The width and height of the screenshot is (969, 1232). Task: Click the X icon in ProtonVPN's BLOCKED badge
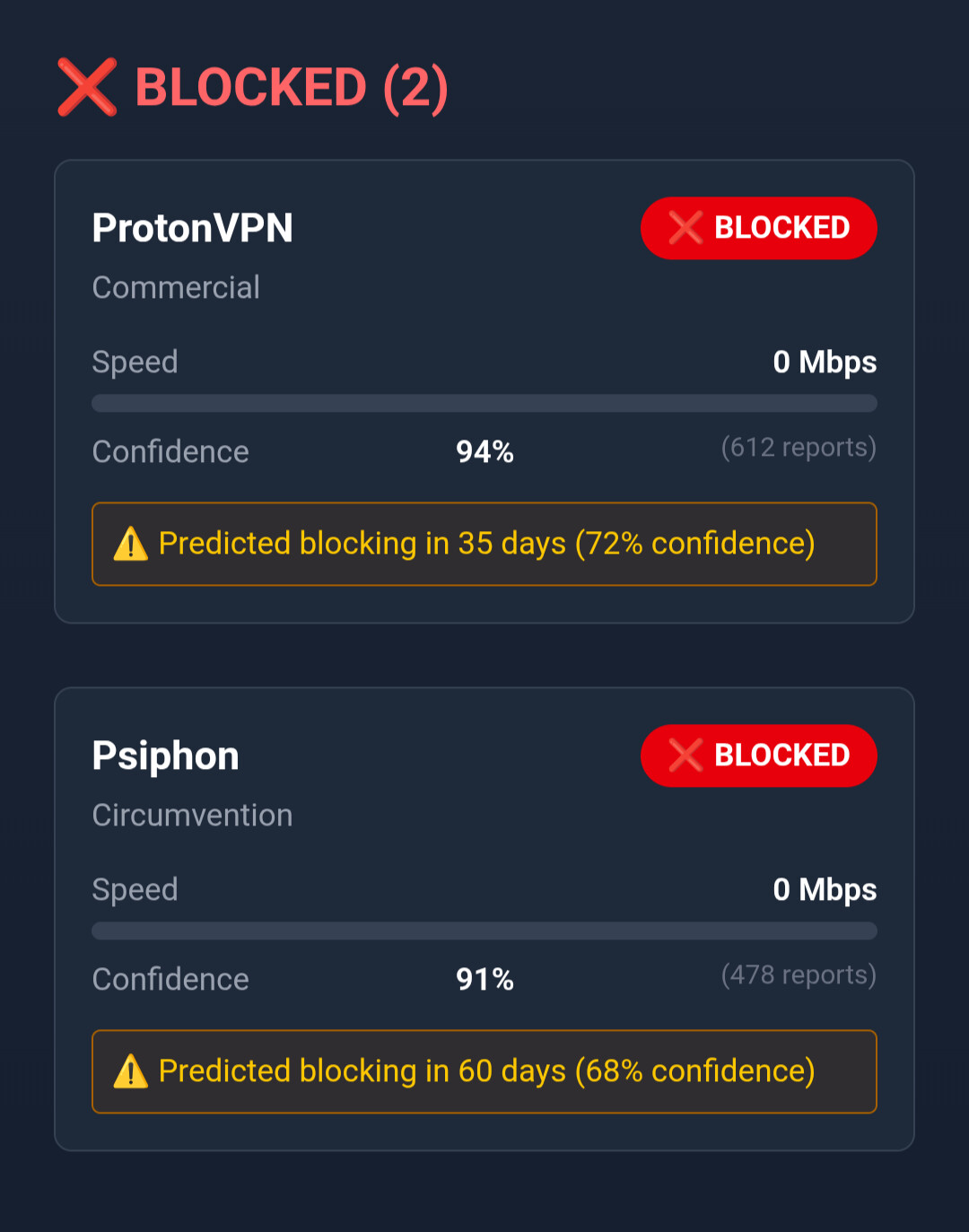tap(685, 228)
